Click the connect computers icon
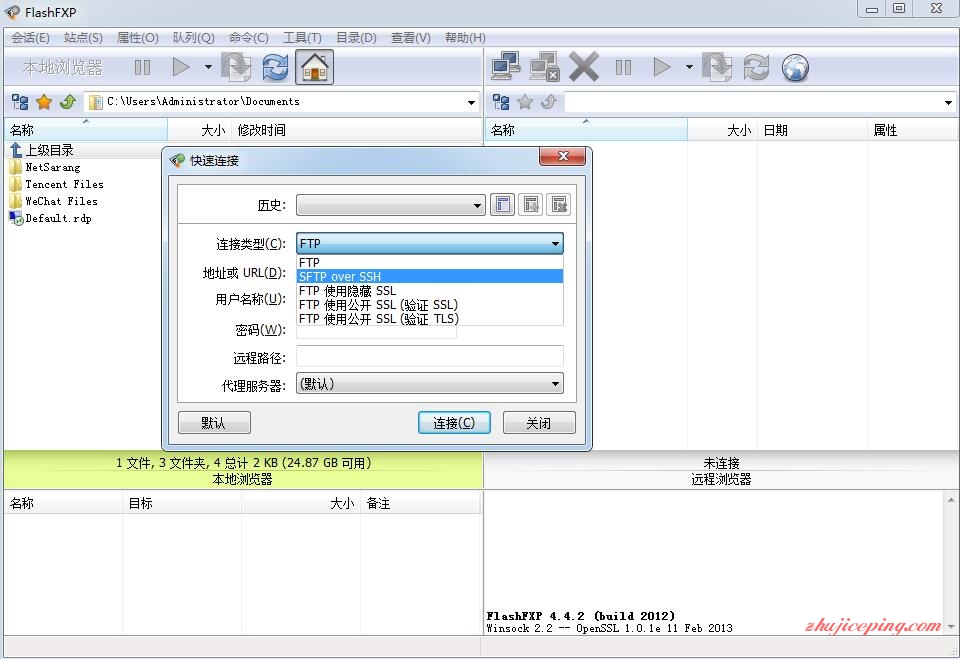960x659 pixels. pos(506,66)
